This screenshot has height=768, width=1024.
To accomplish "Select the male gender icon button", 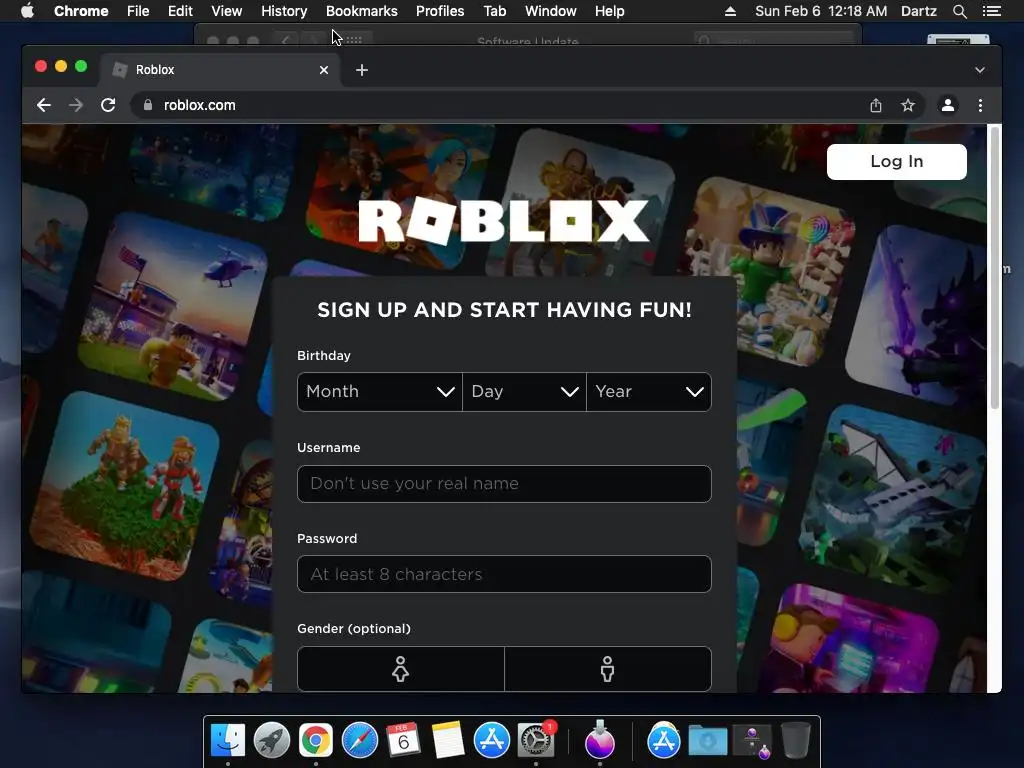I will click(608, 669).
